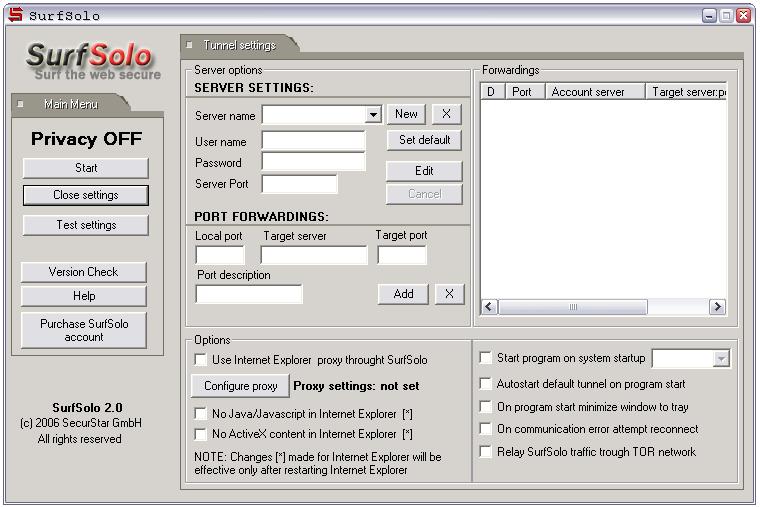The width and height of the screenshot is (760, 507).
Task: Click the Test settings button
Action: 85,225
